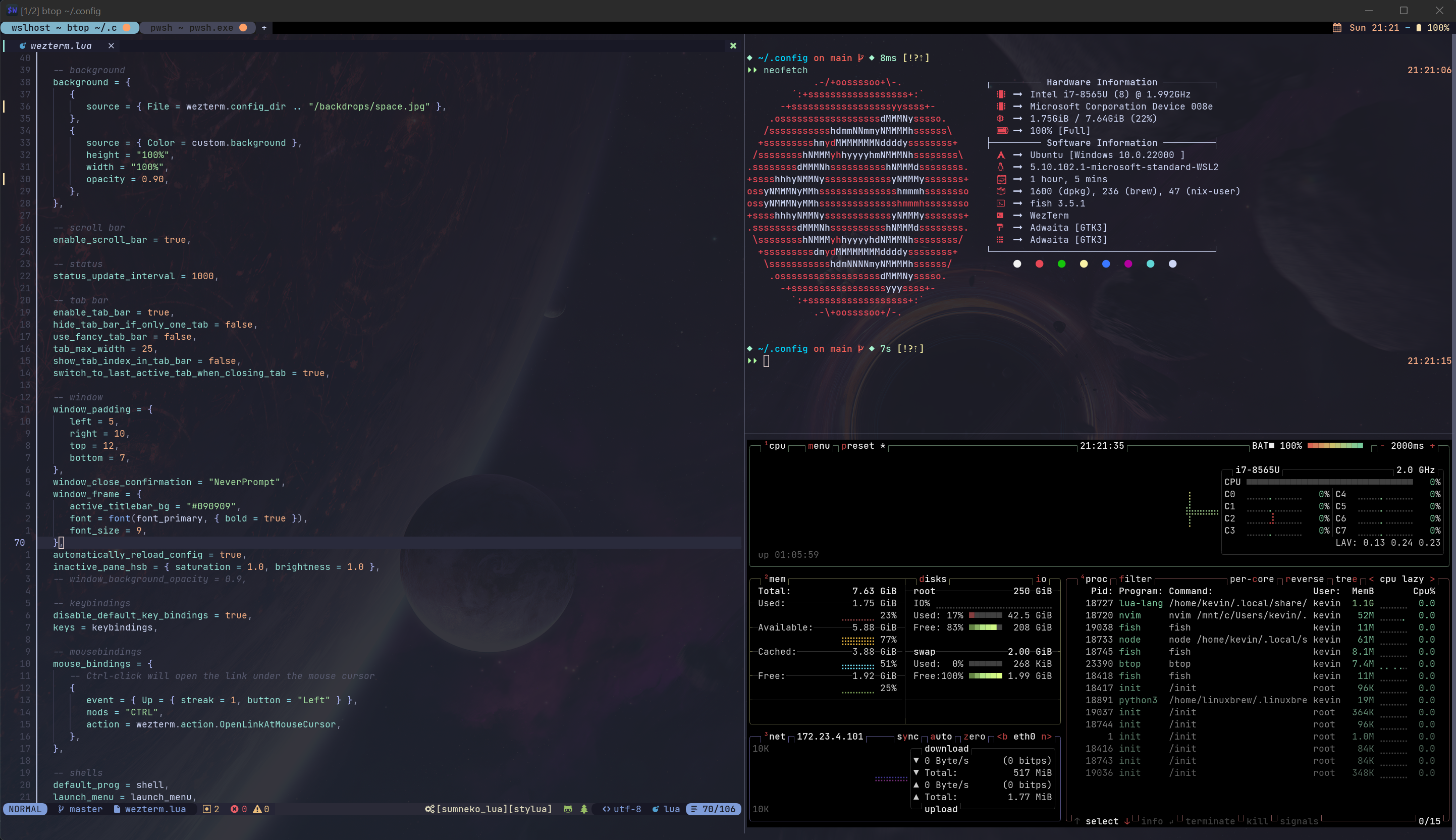Viewport: 1456px width, 840px height.
Task: Switch to the pwsh ~ pwsh.exe tab
Action: (192, 28)
